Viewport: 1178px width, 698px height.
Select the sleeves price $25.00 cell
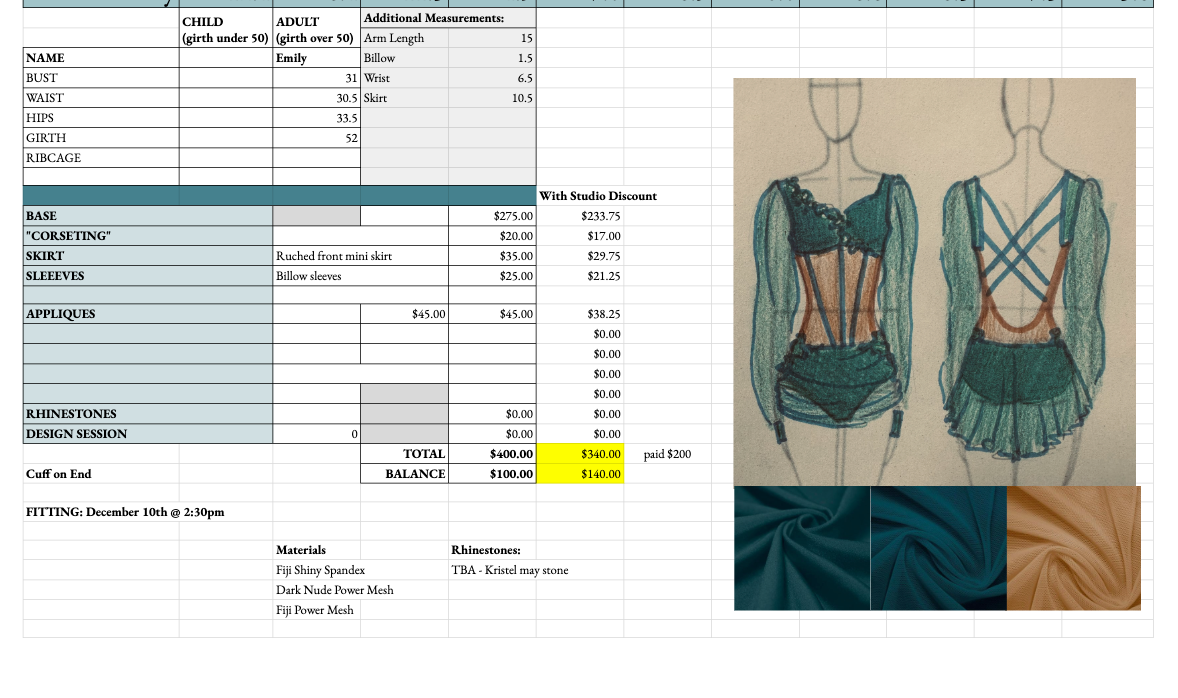pyautogui.click(x=492, y=276)
